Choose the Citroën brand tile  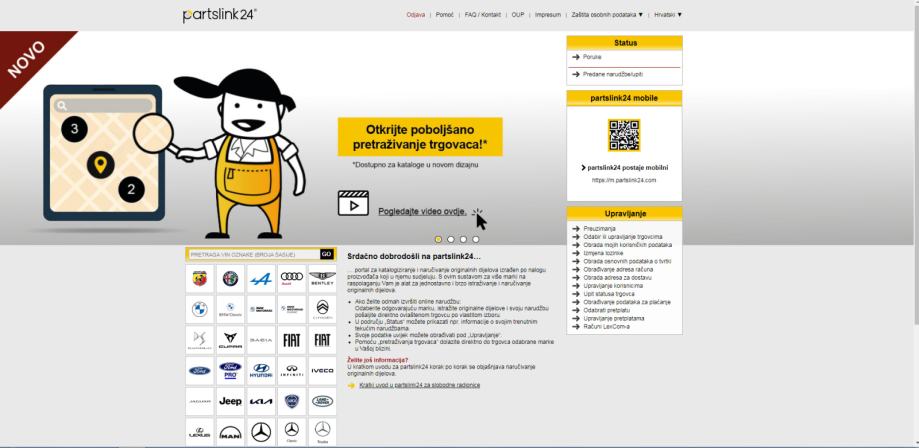point(322,310)
